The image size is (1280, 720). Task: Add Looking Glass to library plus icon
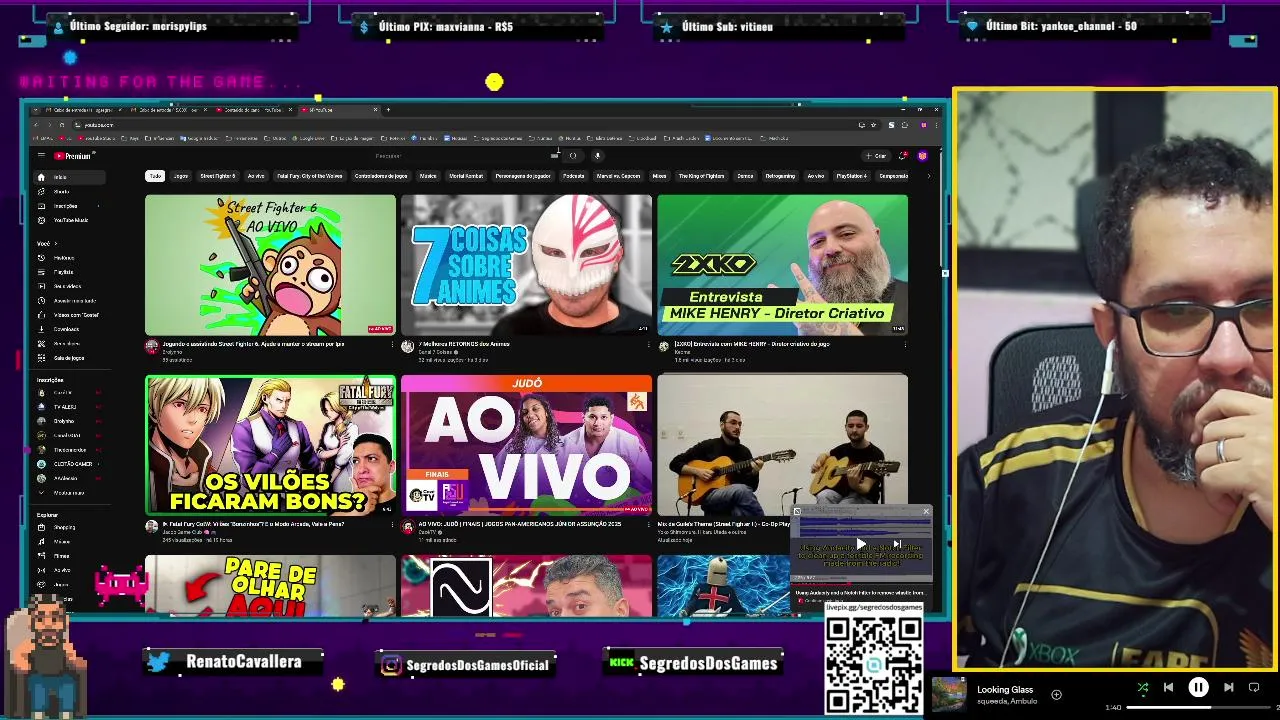[1056, 694]
